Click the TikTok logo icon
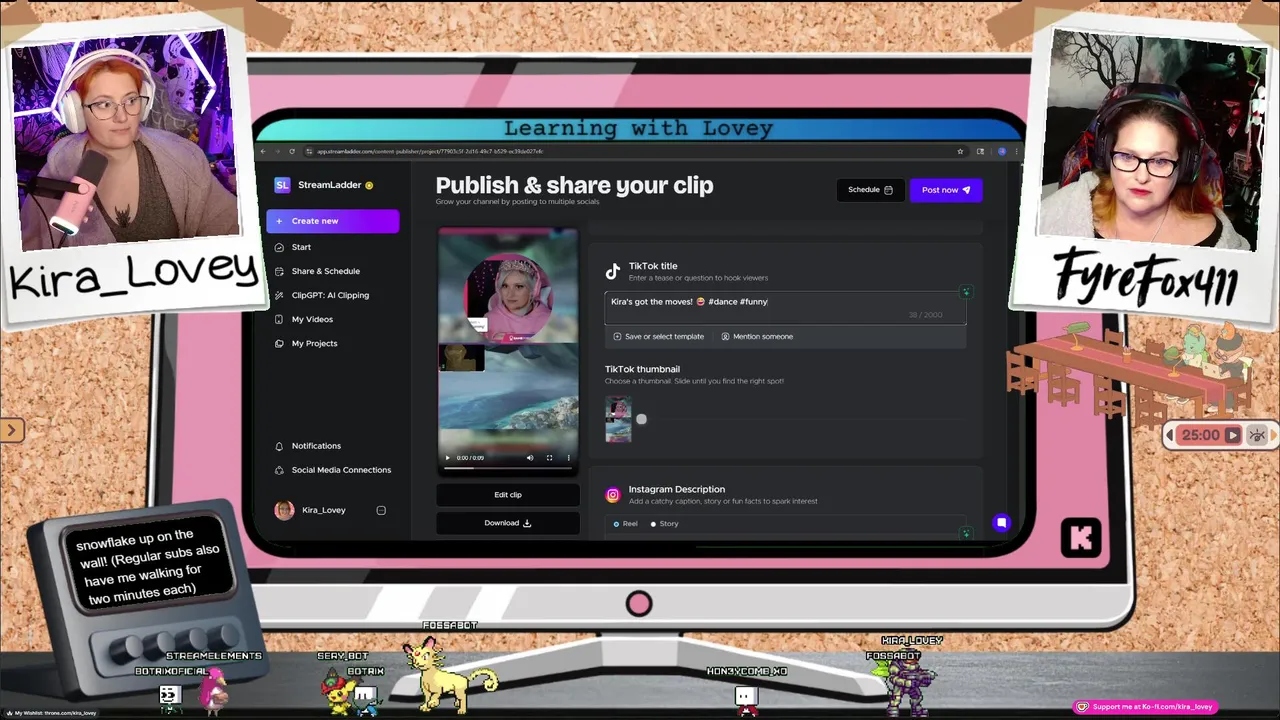 [613, 271]
